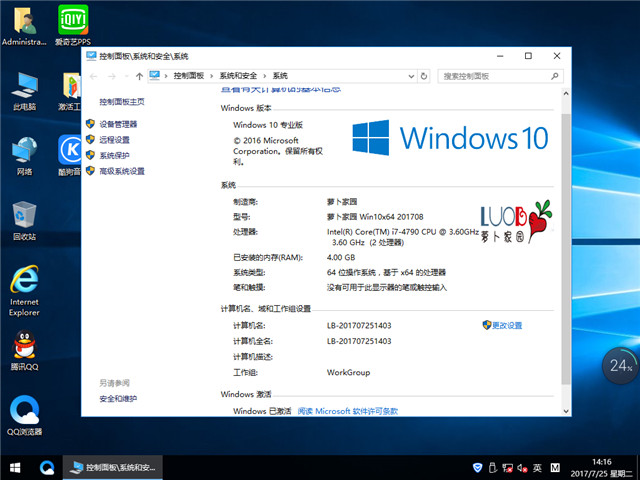Select the Windows 10 专业版 text

268,125
